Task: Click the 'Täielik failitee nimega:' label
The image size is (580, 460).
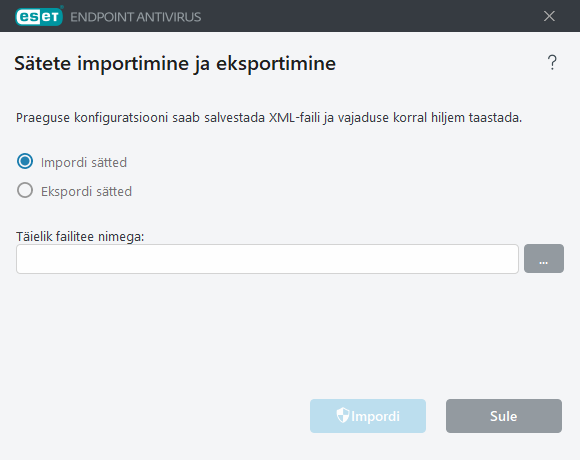Action: (x=80, y=236)
